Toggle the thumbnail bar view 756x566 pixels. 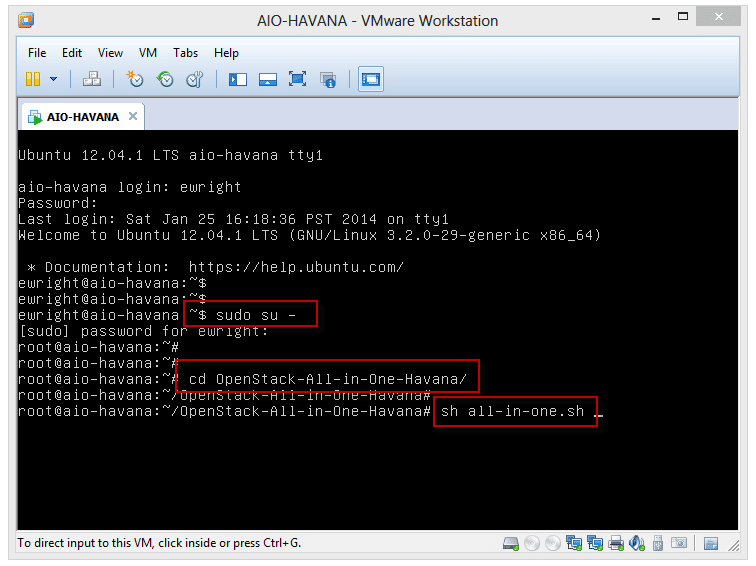pyautogui.click(x=267, y=79)
